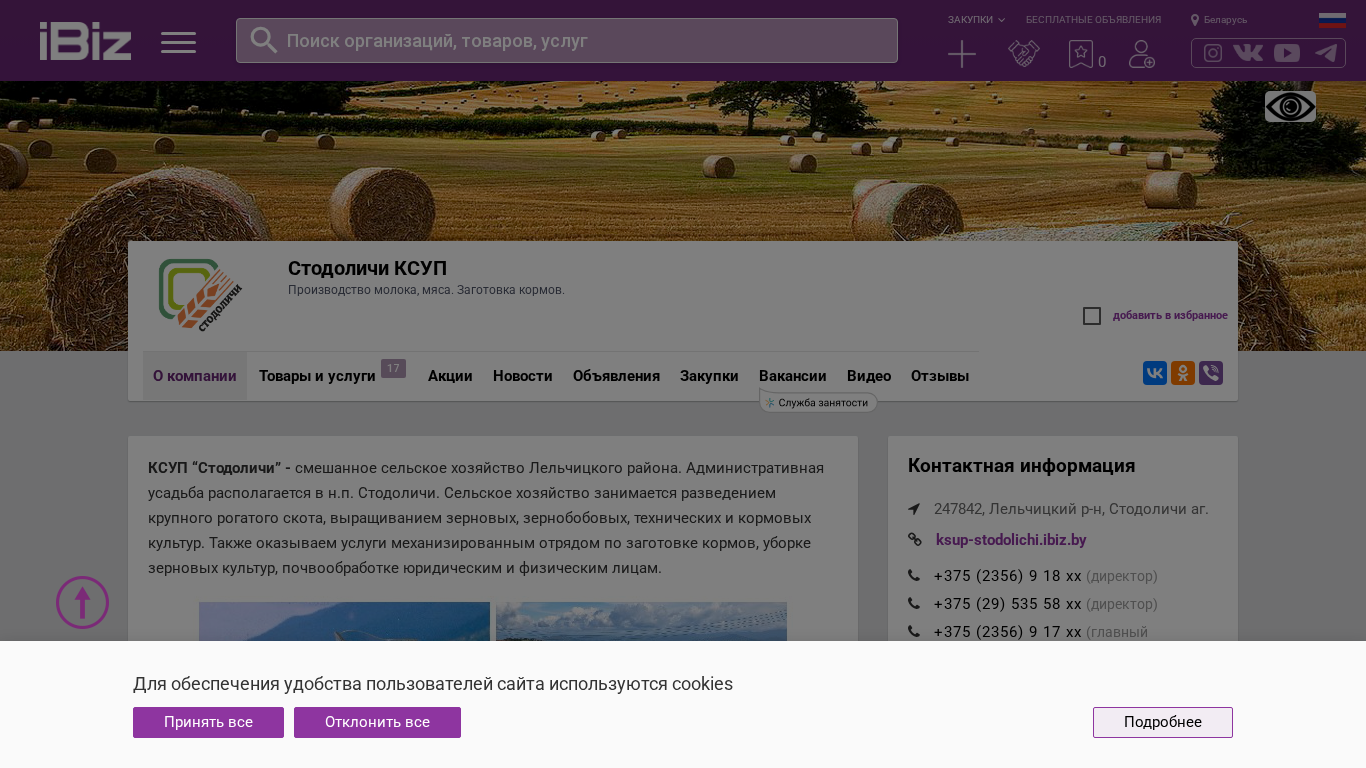Tick the add to favorites checkbox
This screenshot has width=1366, height=768.
(x=1092, y=316)
